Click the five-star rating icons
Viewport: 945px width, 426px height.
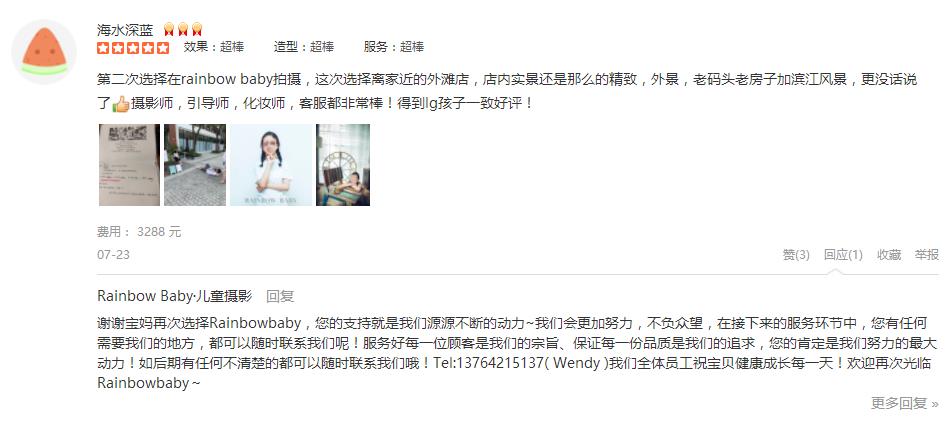133,48
